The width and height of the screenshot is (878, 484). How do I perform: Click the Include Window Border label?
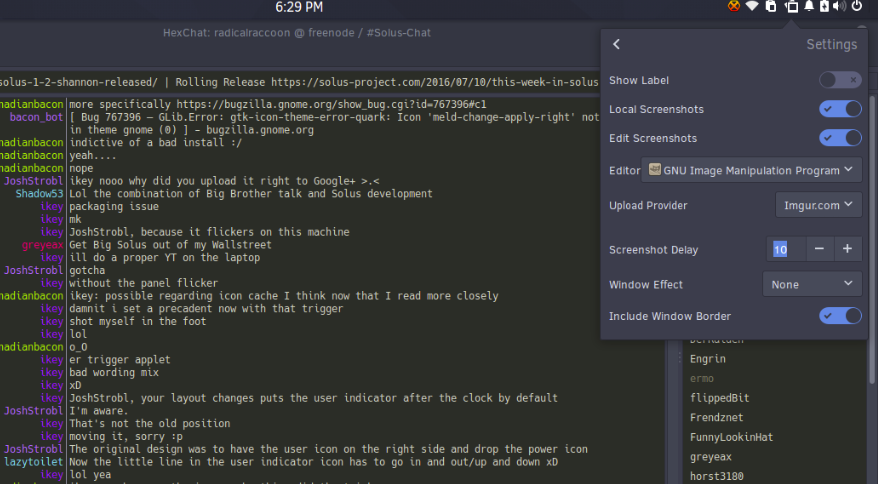[670, 317]
